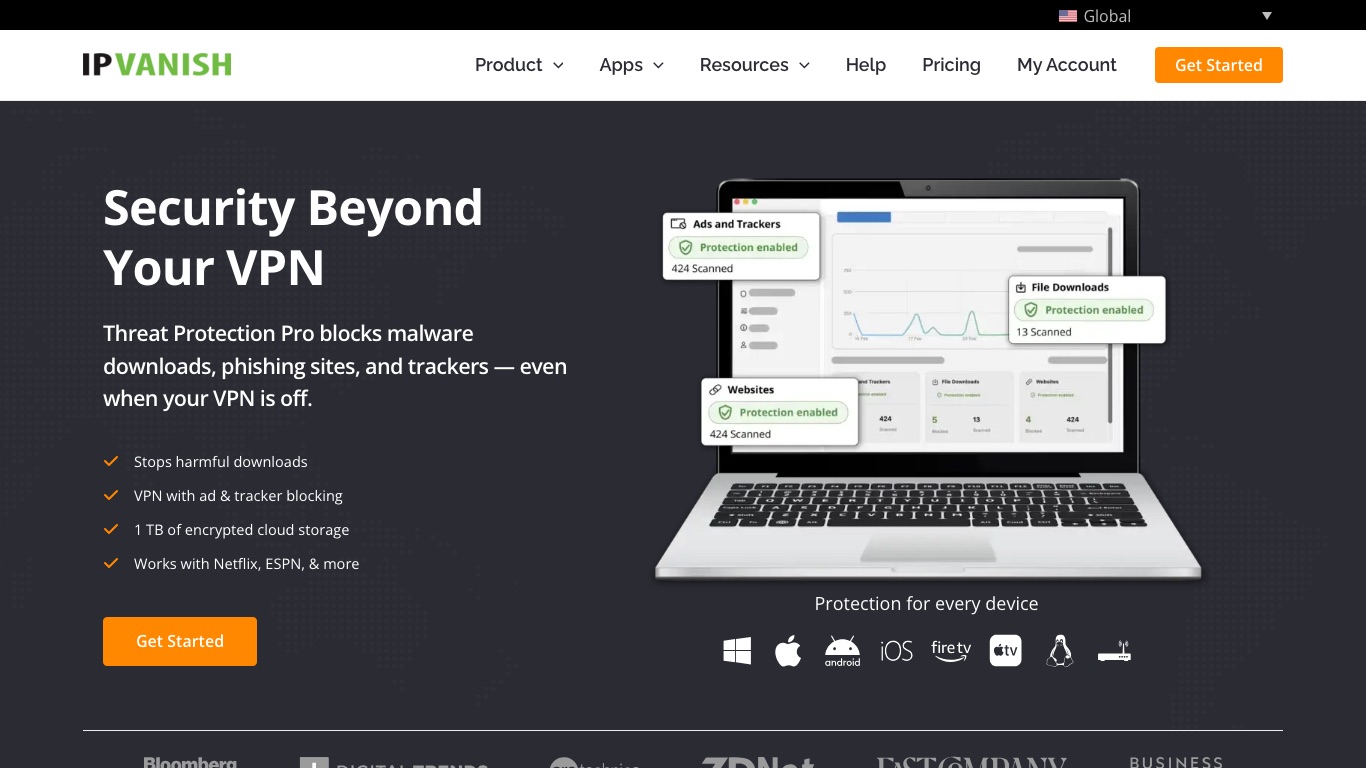
Task: Open the Fire TV platform icon
Action: point(951,651)
